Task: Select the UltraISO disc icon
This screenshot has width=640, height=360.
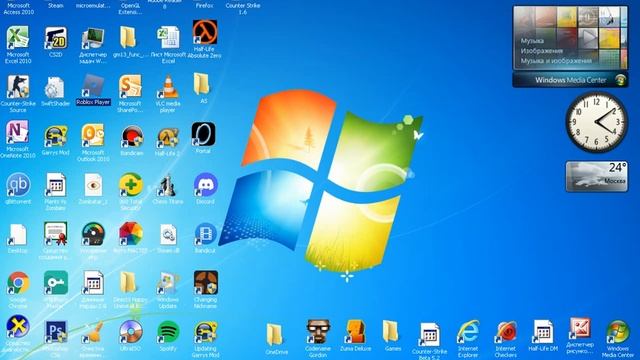Action: point(131,332)
